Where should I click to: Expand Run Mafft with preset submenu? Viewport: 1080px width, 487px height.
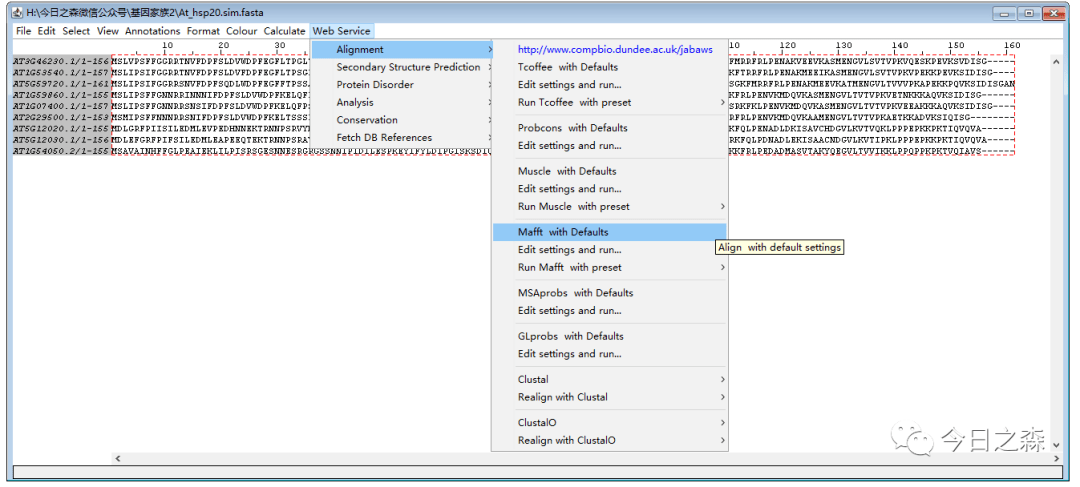[569, 267]
